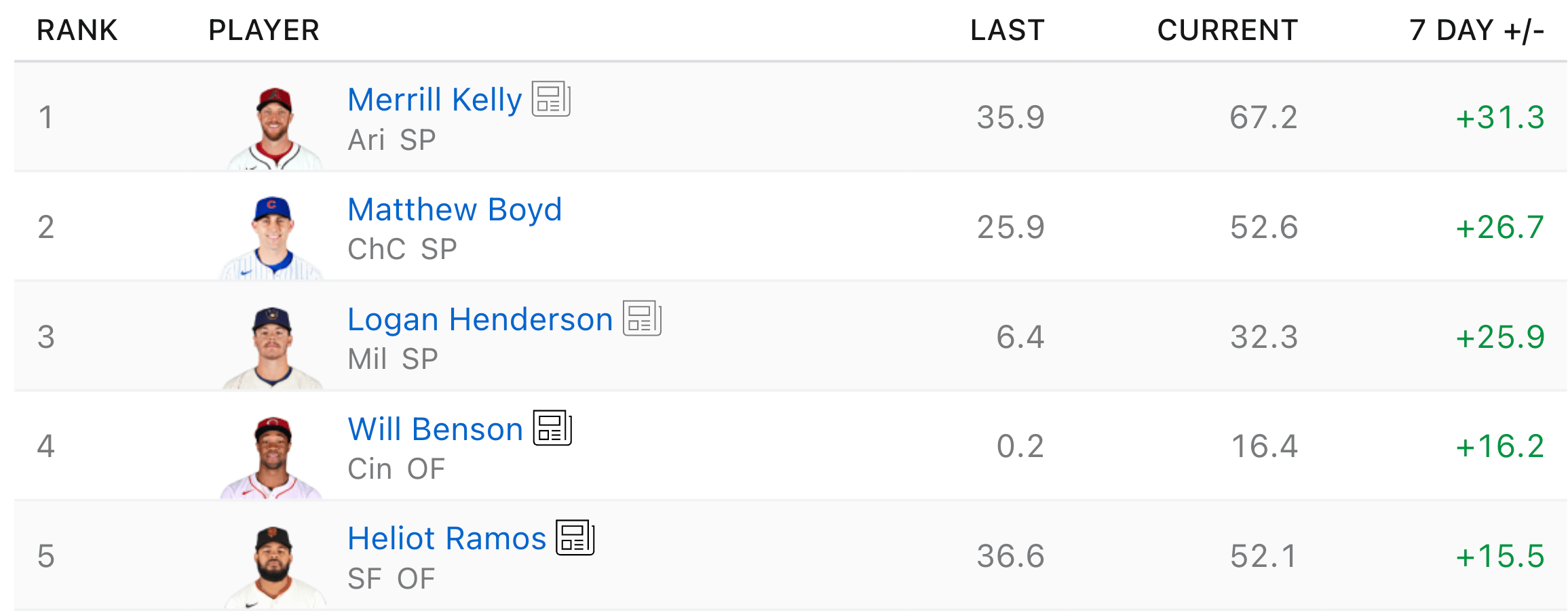1568x611 pixels.
Task: Sort by the LAST column header
Action: pyautogui.click(x=1007, y=31)
